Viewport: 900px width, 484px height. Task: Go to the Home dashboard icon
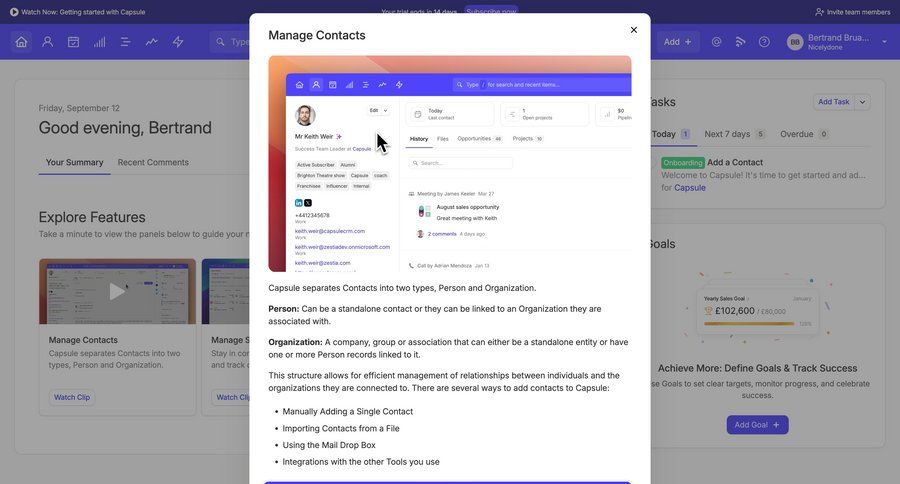[21, 42]
